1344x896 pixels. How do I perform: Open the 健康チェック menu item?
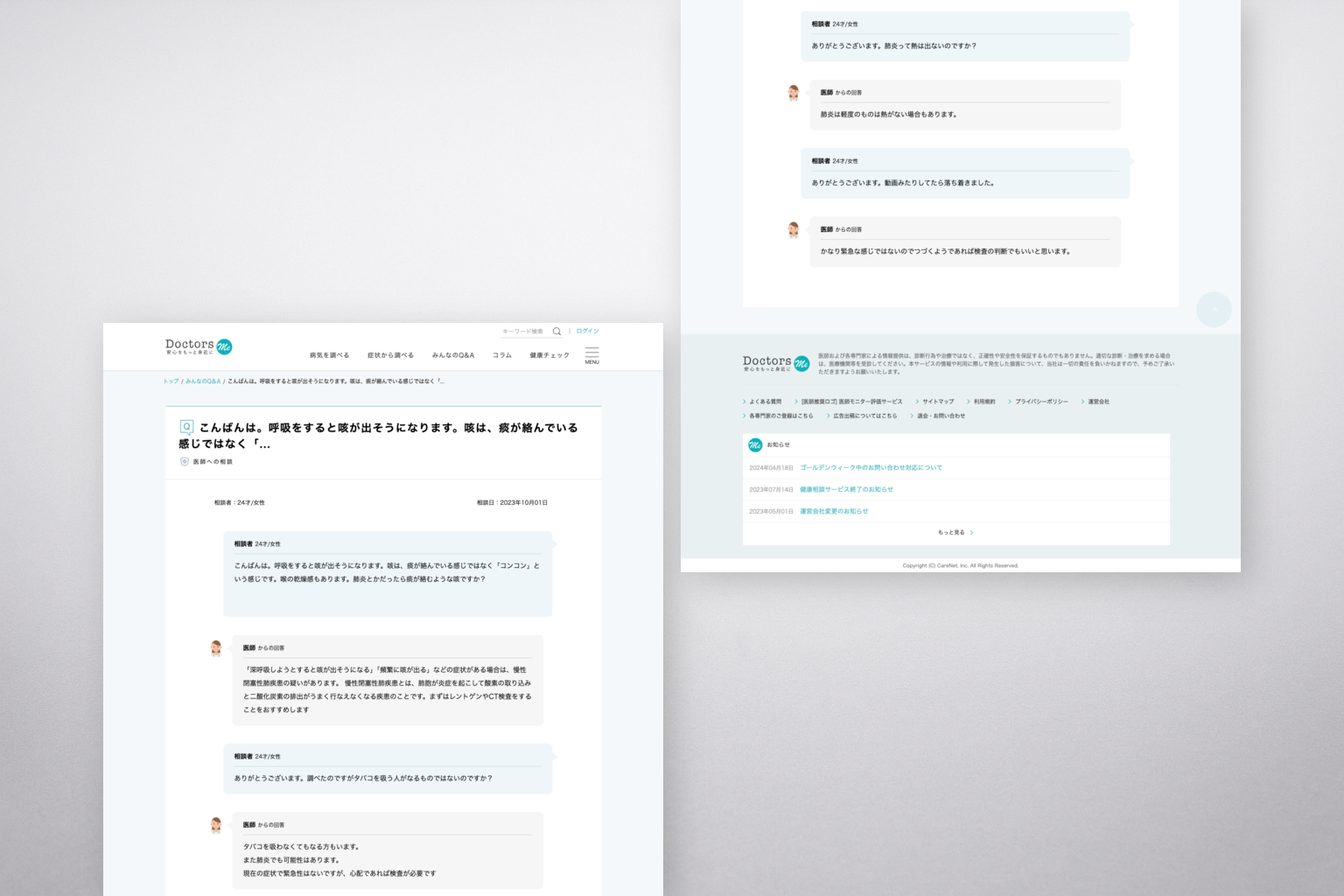coord(549,355)
